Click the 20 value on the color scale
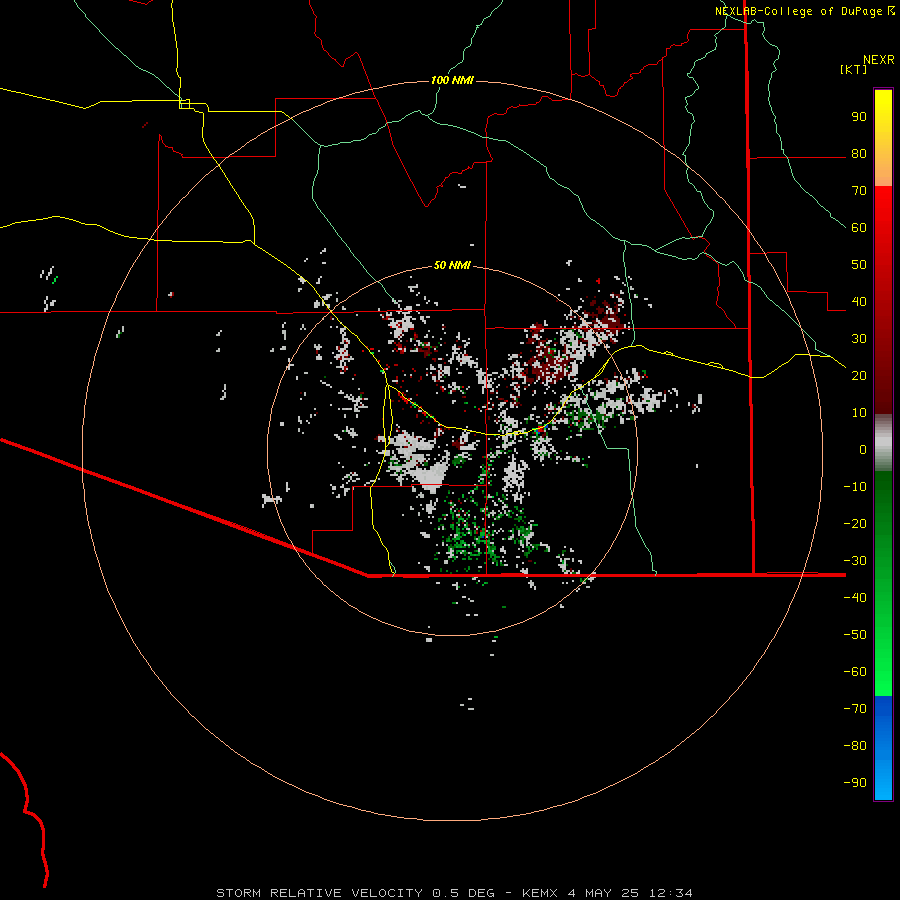The height and width of the screenshot is (900, 900). click(859, 376)
